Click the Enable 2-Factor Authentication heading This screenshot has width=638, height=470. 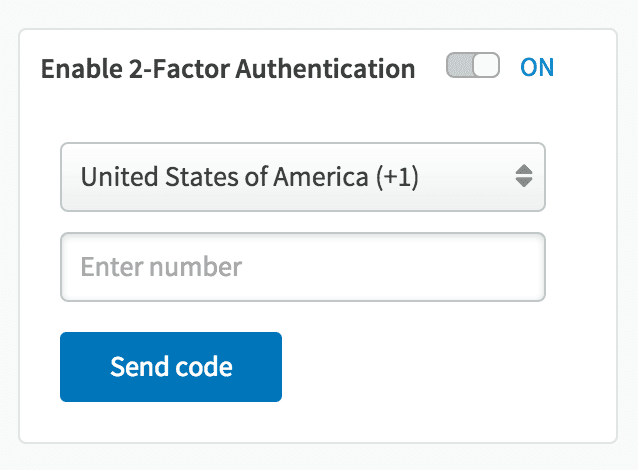click(x=227, y=69)
